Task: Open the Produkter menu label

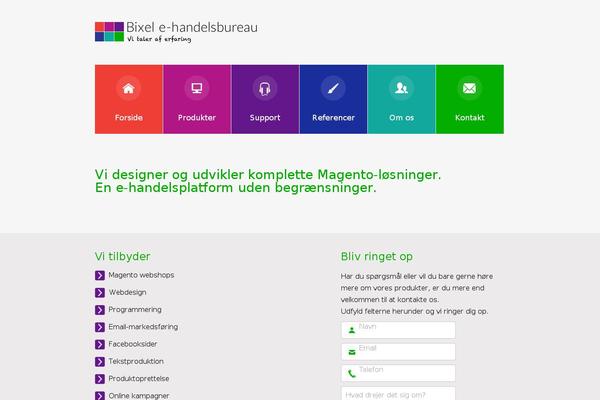Action: (x=197, y=118)
